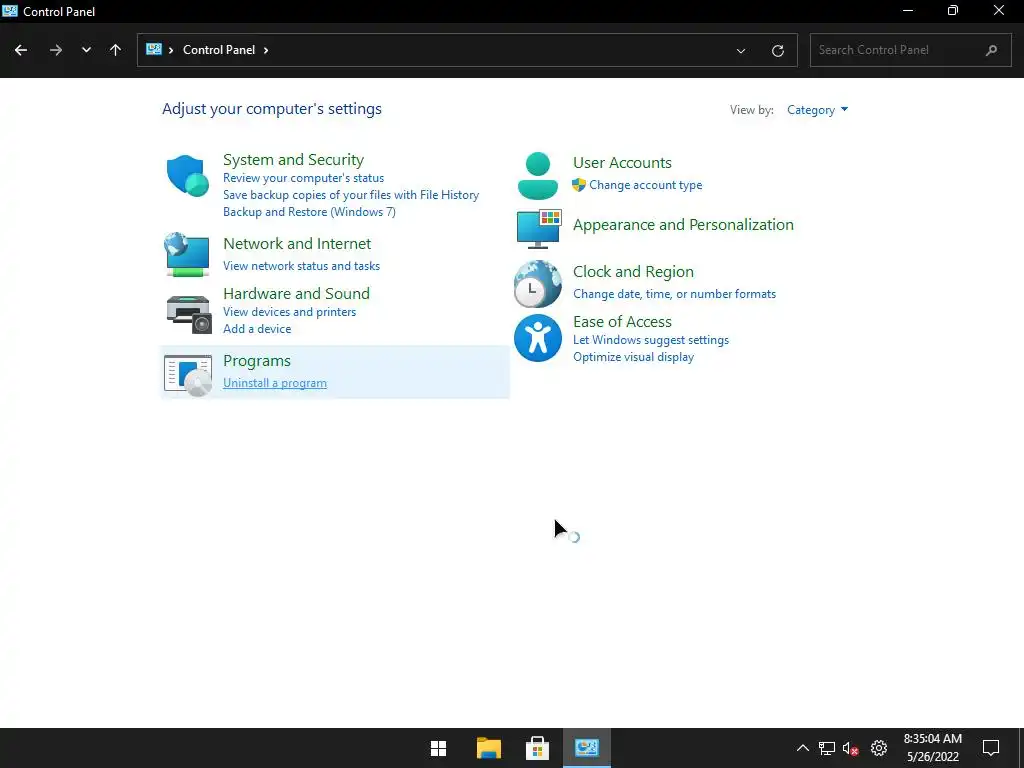Open the Network and Internet globe icon

coord(187,255)
